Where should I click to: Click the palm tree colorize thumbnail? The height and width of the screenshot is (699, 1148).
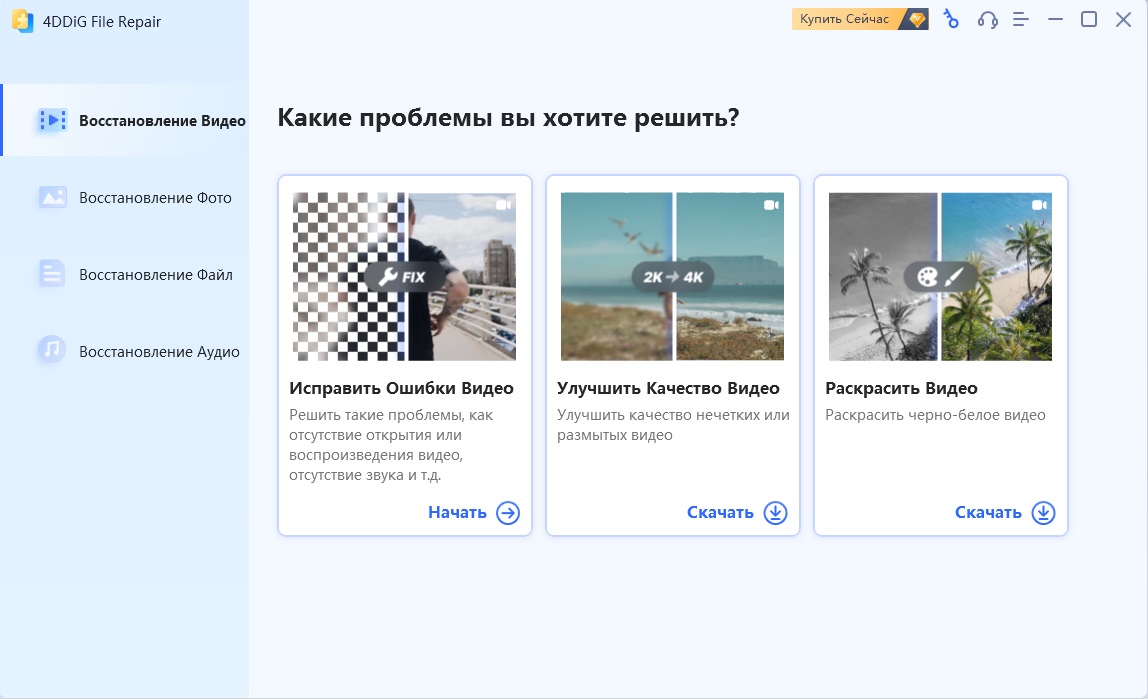(x=940, y=276)
